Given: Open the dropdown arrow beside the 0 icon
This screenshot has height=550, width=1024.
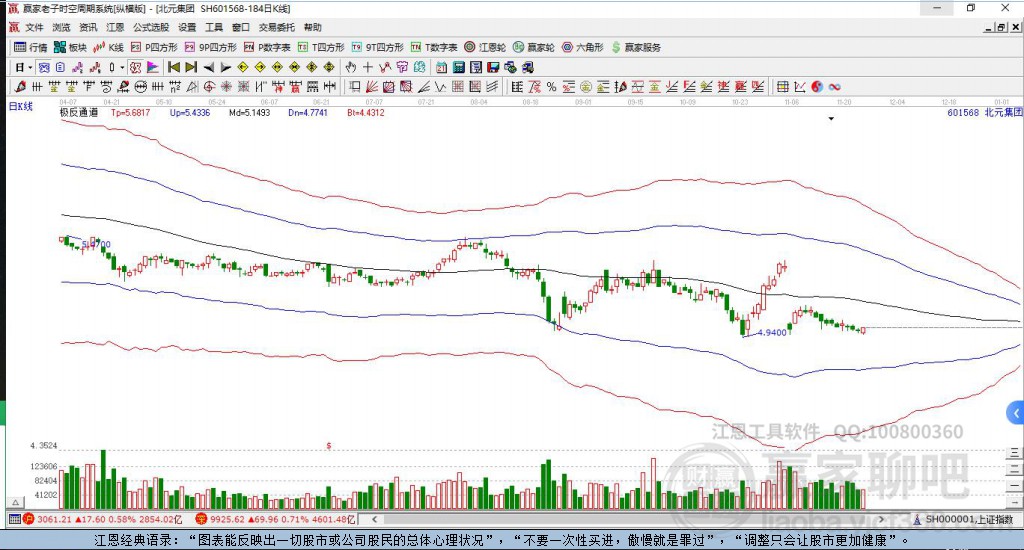Looking at the screenshot, I should coord(122,67).
